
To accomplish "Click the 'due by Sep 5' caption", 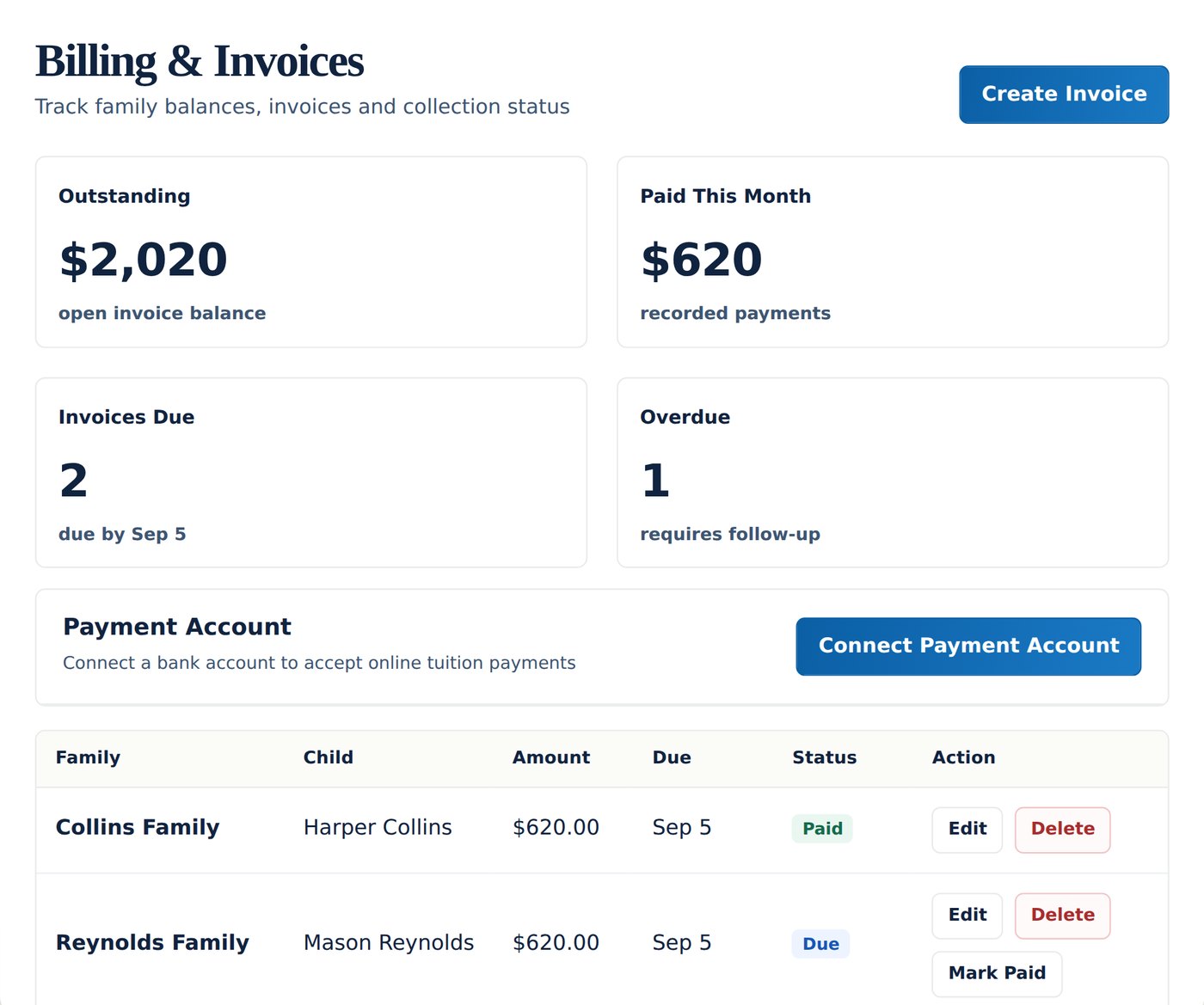I will coord(122,534).
